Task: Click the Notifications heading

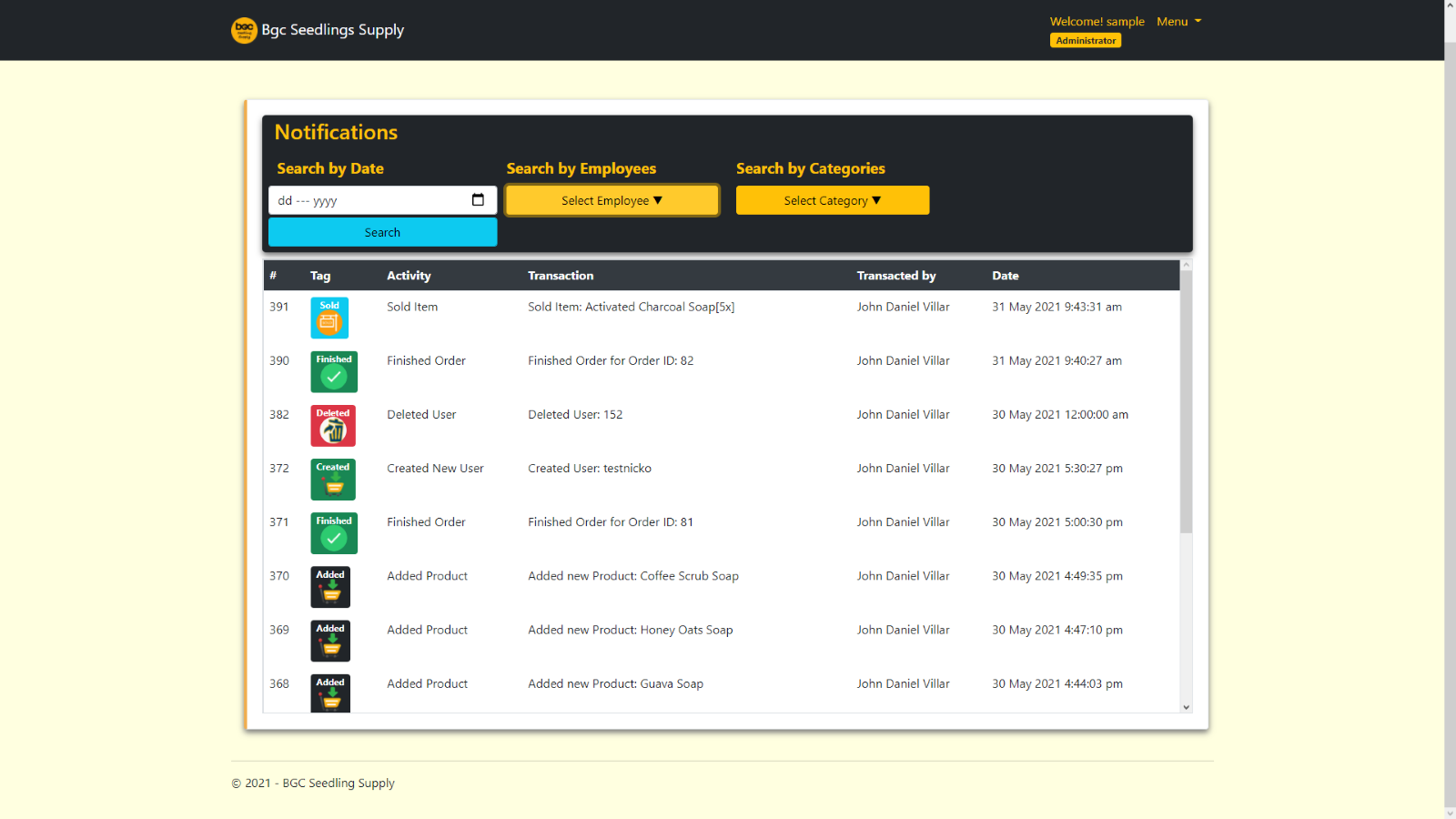Action: click(x=336, y=132)
